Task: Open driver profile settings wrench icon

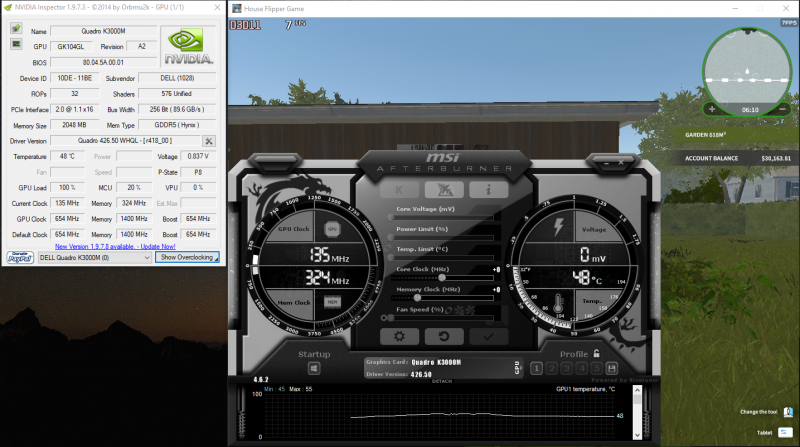Action: pos(209,141)
